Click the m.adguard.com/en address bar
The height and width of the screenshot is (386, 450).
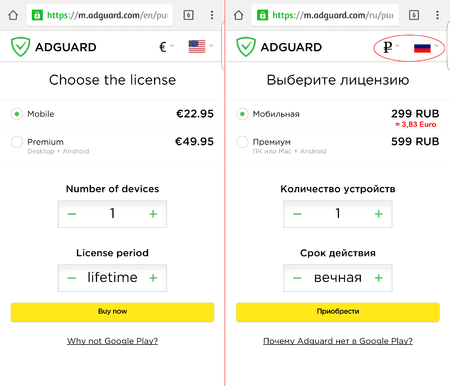tap(100, 15)
